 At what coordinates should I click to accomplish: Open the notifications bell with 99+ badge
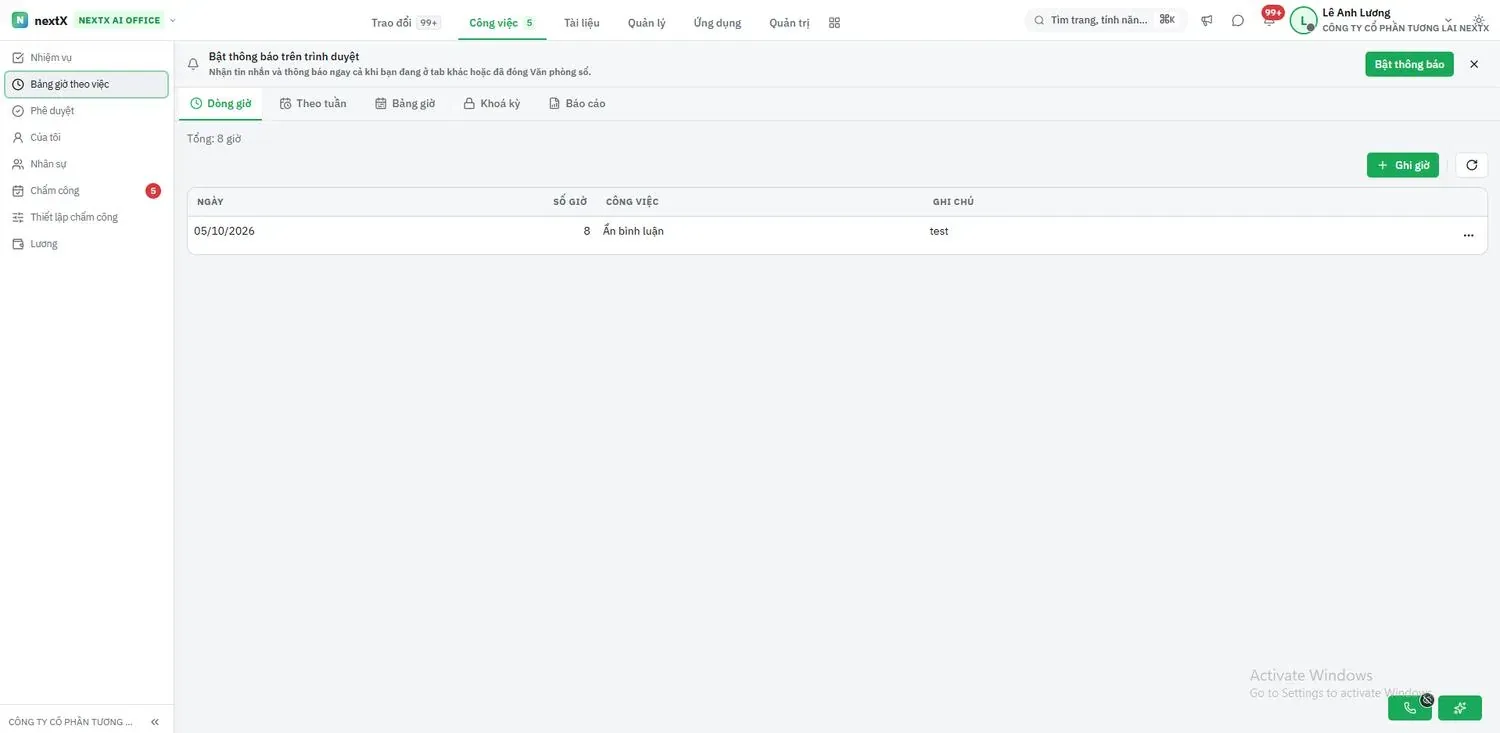click(x=1269, y=20)
